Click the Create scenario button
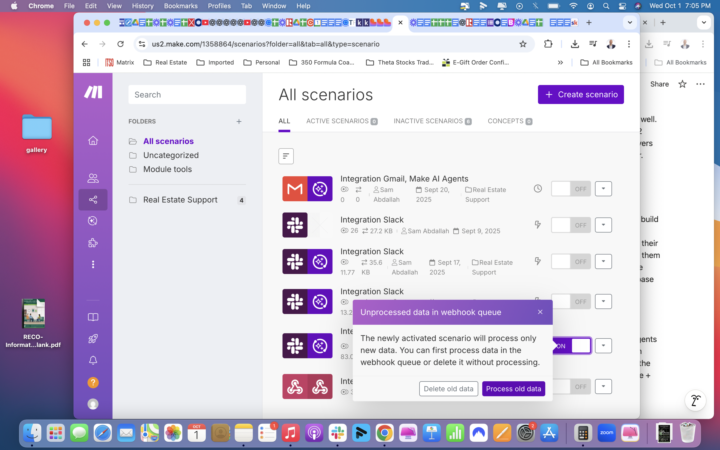 pyautogui.click(x=580, y=95)
